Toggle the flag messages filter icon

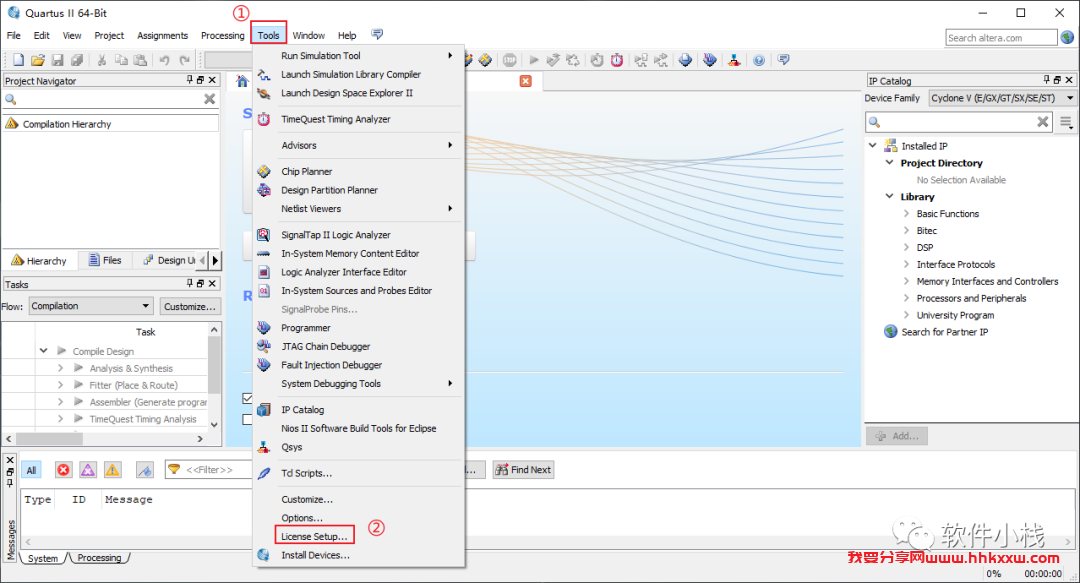coord(145,470)
